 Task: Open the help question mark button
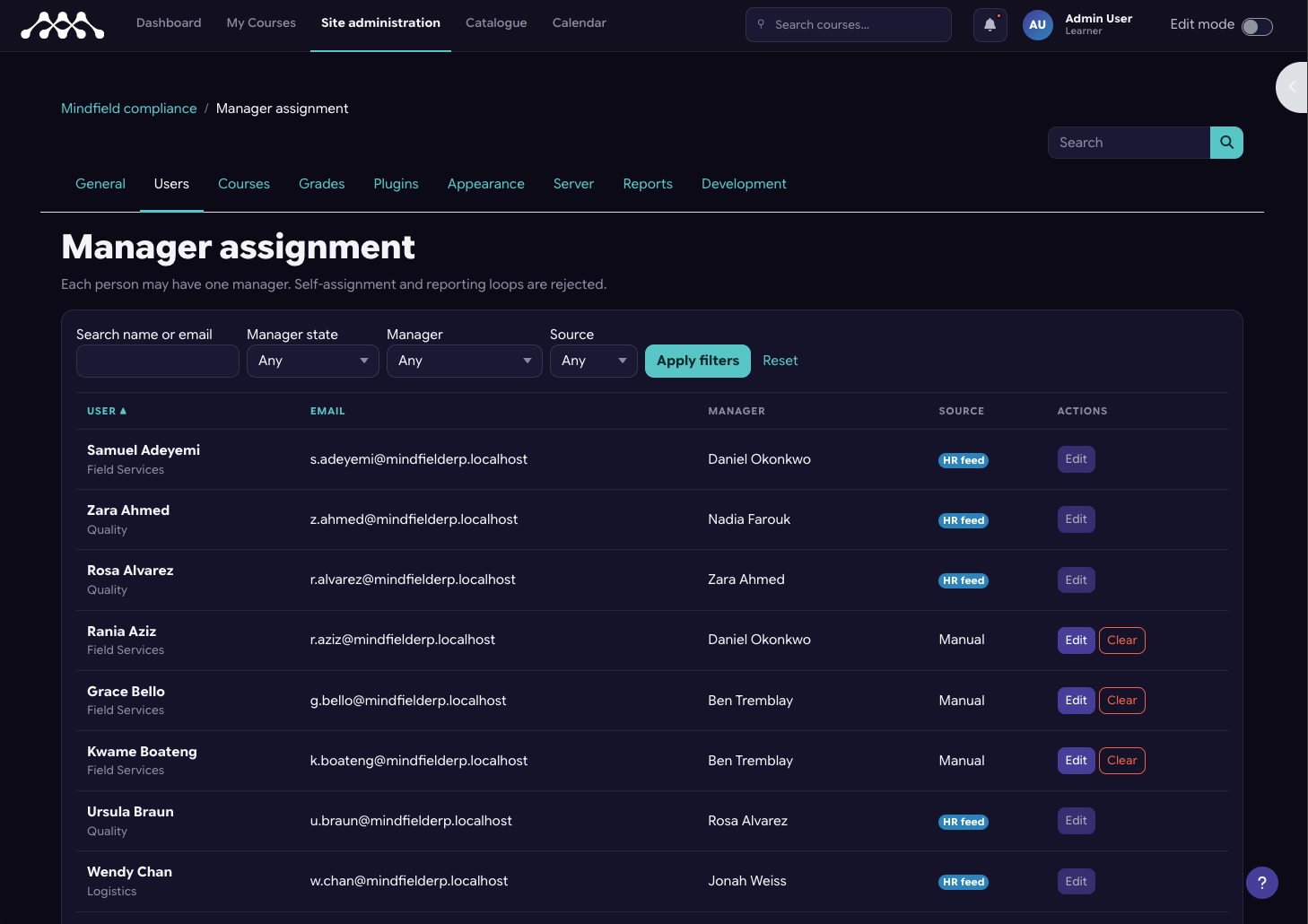(x=1262, y=883)
